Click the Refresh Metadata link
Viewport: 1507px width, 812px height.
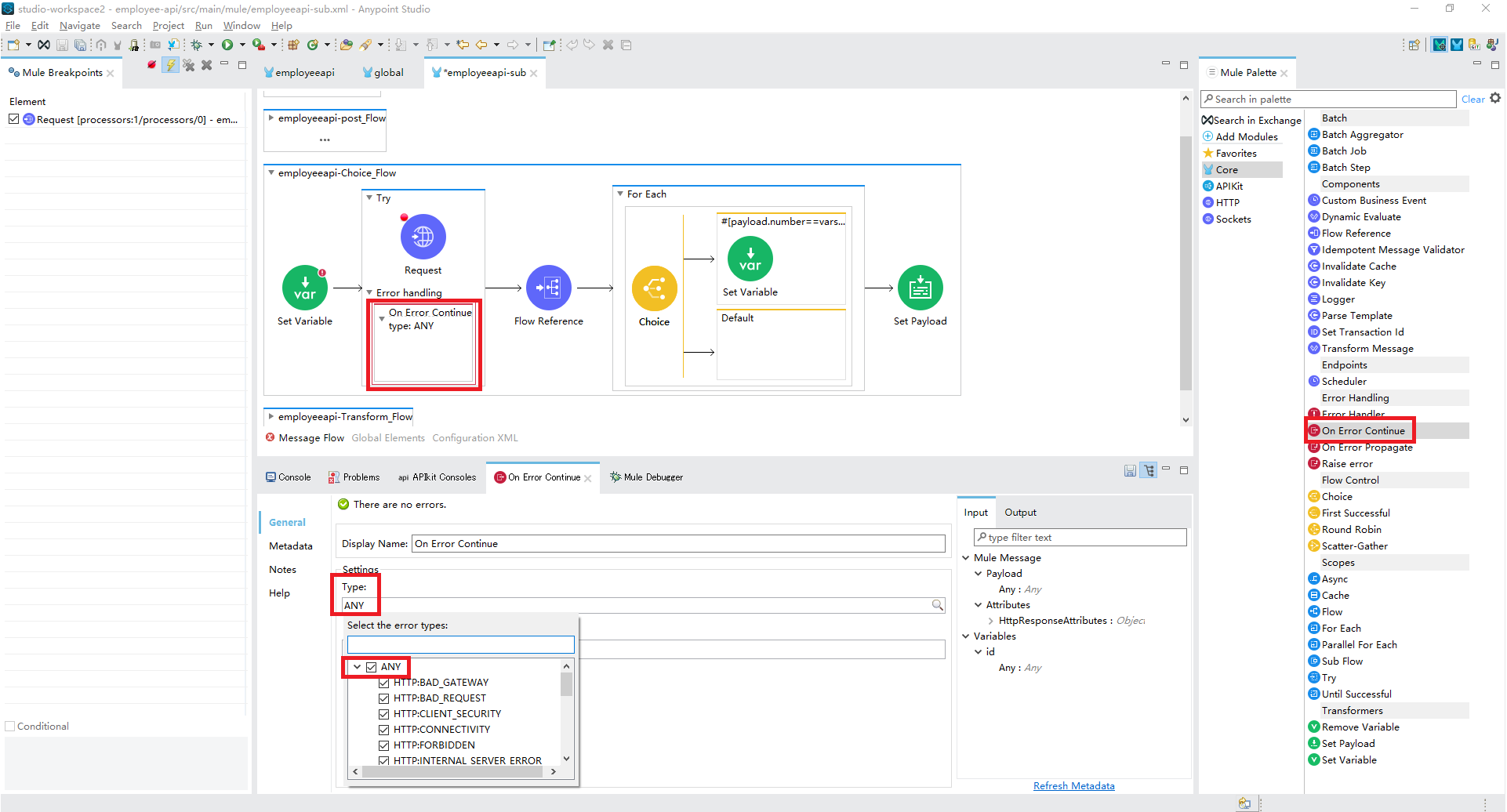tap(1074, 786)
